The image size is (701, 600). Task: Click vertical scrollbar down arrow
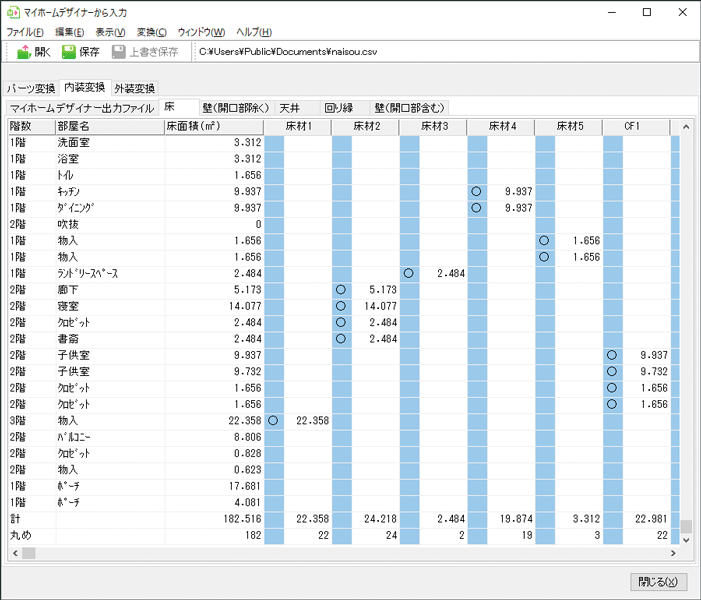[x=686, y=539]
